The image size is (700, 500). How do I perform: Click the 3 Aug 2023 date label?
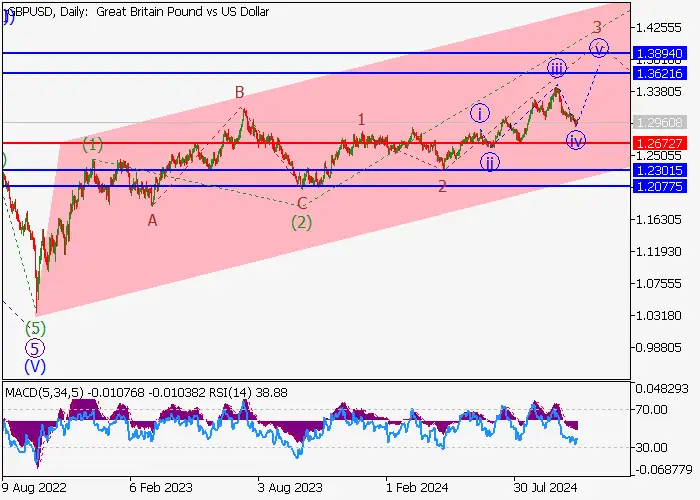[290, 487]
